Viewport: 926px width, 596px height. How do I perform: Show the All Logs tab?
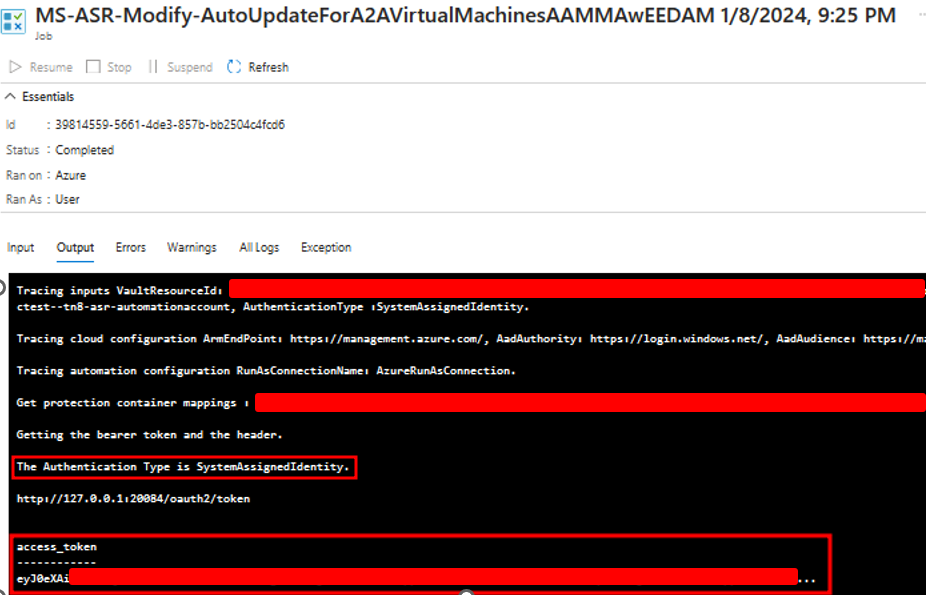click(x=259, y=247)
